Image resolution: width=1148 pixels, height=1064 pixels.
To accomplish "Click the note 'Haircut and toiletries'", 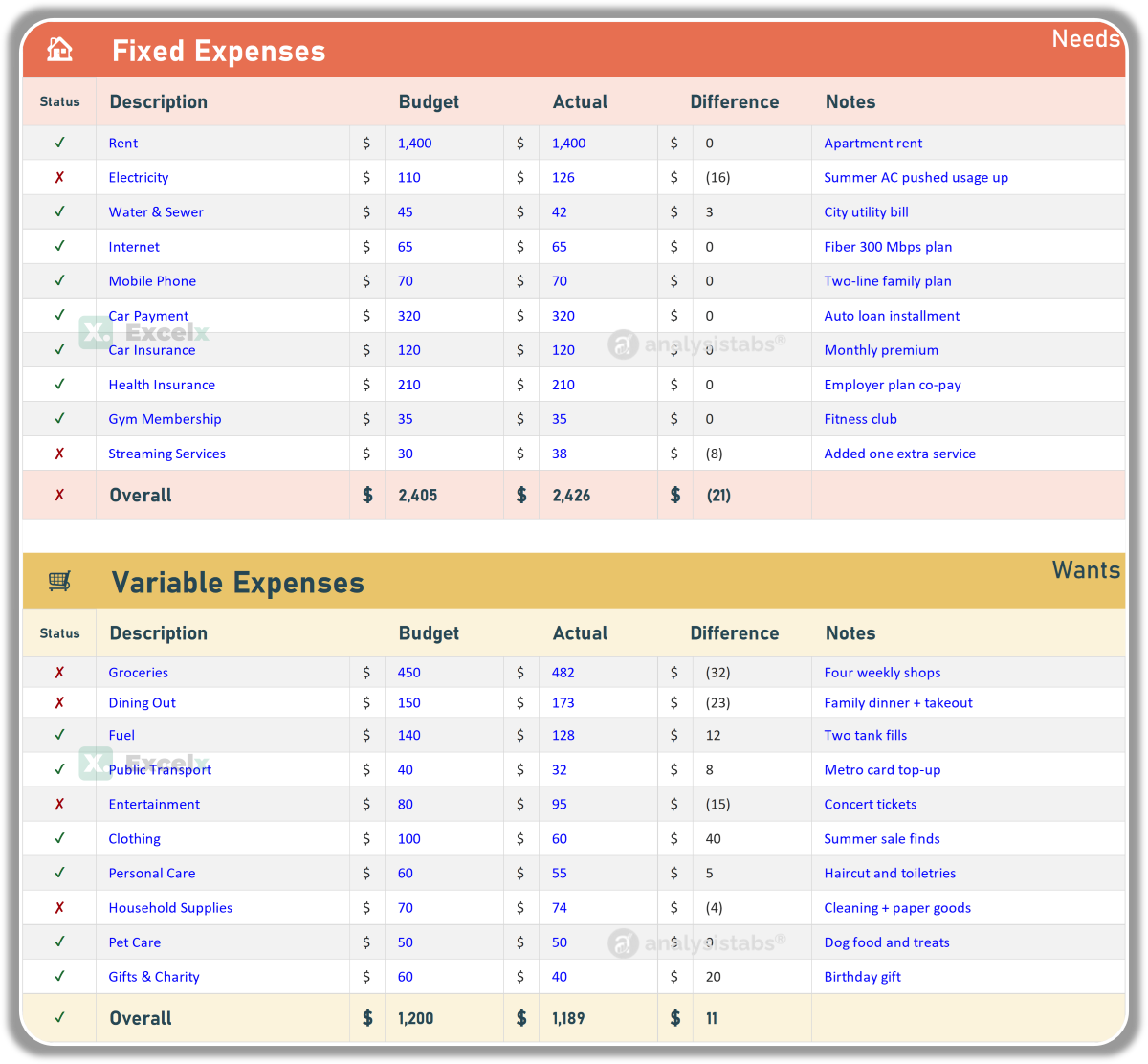I will coord(891,873).
